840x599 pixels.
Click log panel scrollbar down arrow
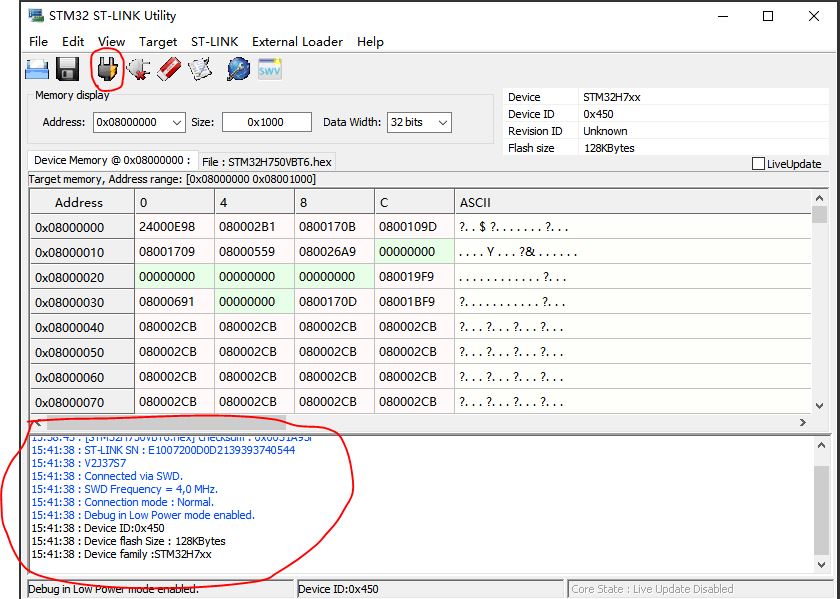[821, 564]
